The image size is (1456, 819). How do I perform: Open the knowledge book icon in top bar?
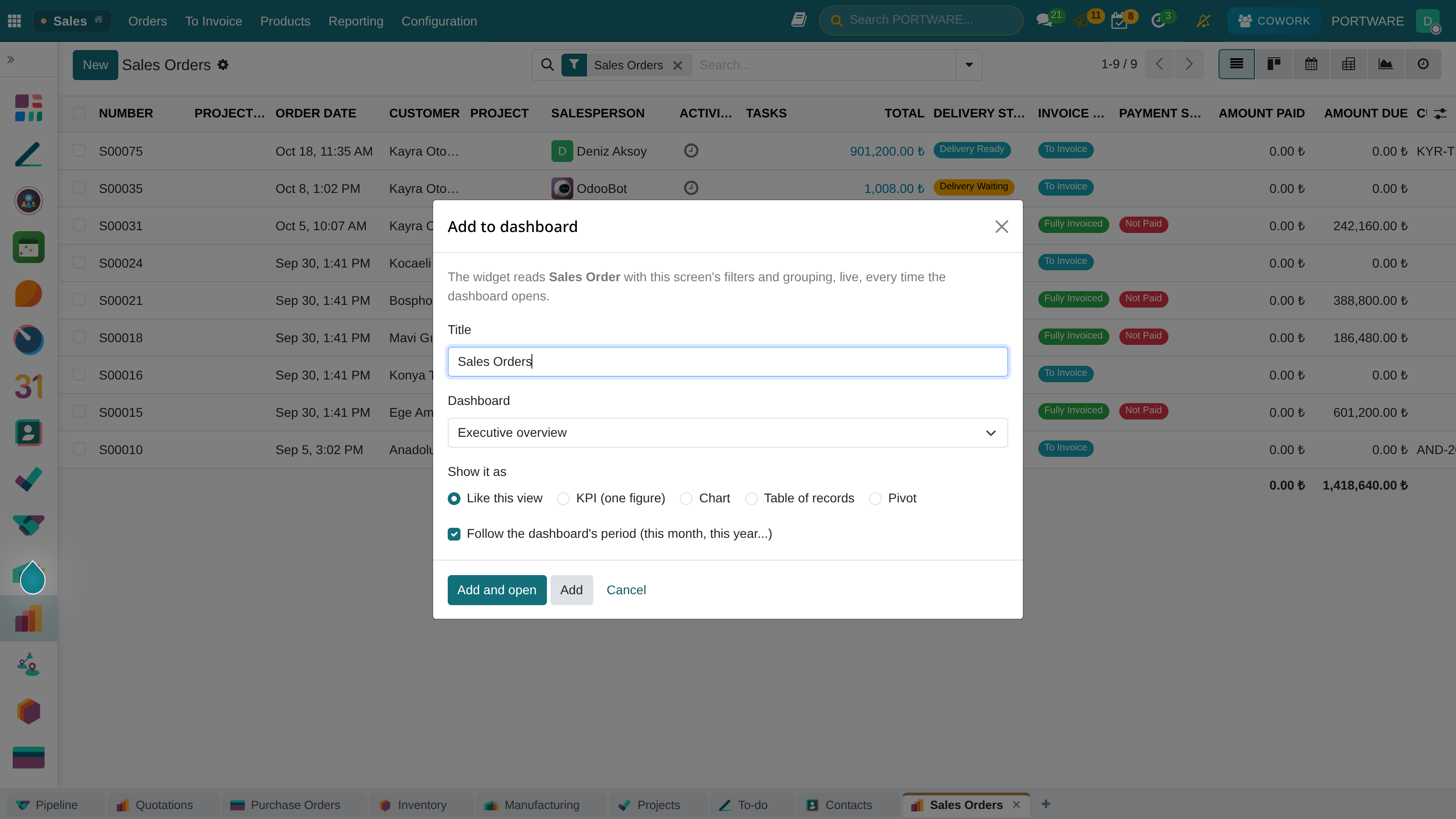pos(799,20)
